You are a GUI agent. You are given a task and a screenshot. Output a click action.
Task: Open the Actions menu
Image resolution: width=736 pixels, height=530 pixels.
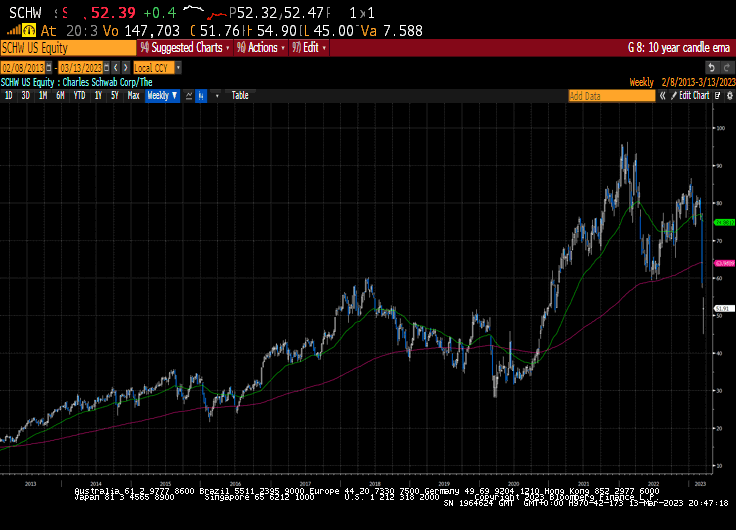[261, 48]
